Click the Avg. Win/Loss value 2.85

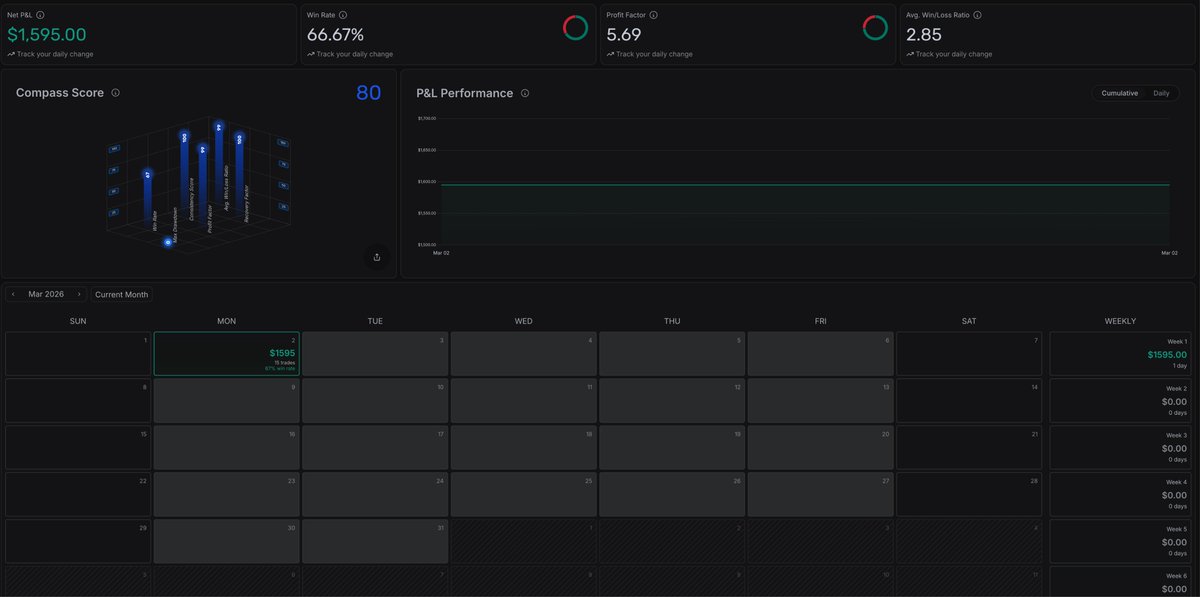pyautogui.click(x=924, y=34)
